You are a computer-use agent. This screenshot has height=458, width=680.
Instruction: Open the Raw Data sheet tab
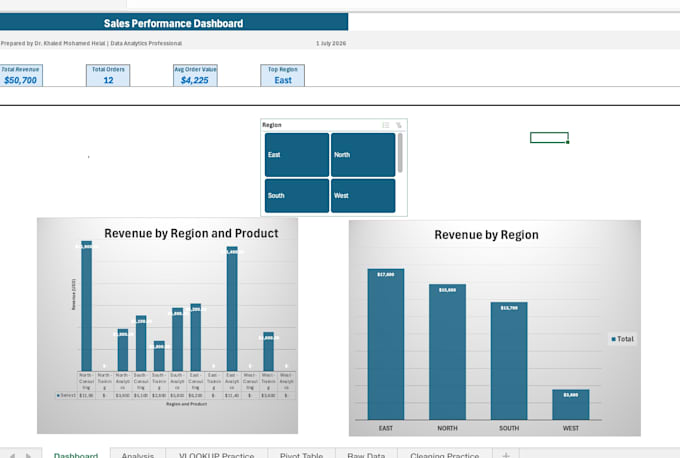coord(366,455)
